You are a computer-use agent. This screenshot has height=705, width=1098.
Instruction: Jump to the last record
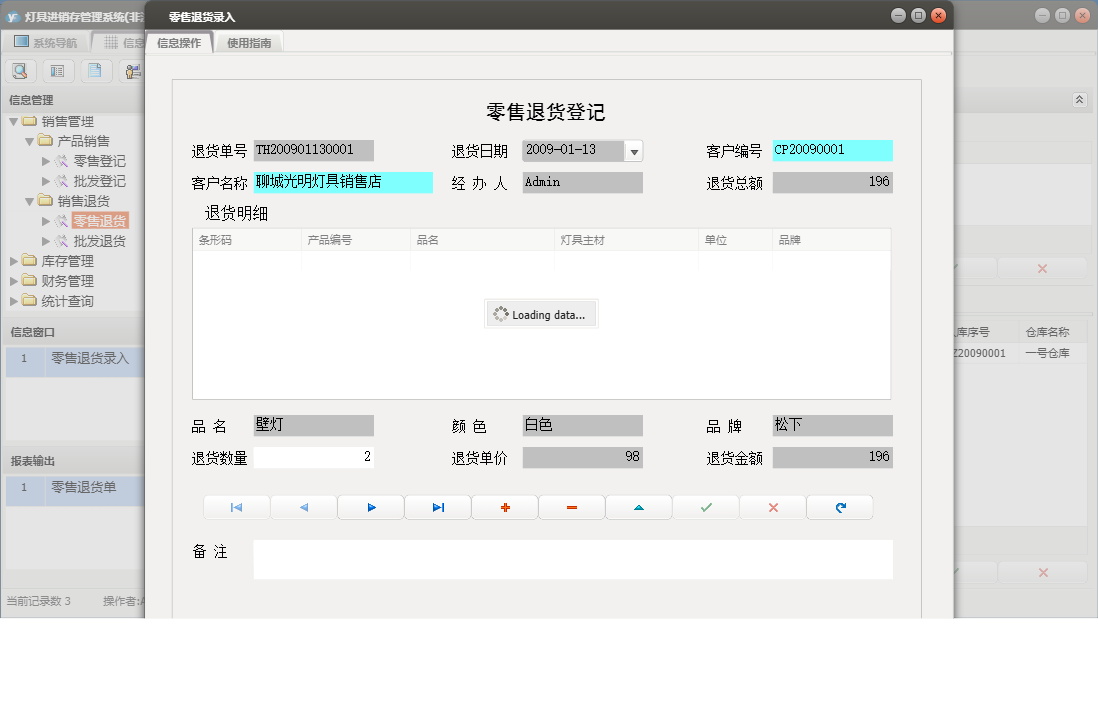tap(437, 507)
